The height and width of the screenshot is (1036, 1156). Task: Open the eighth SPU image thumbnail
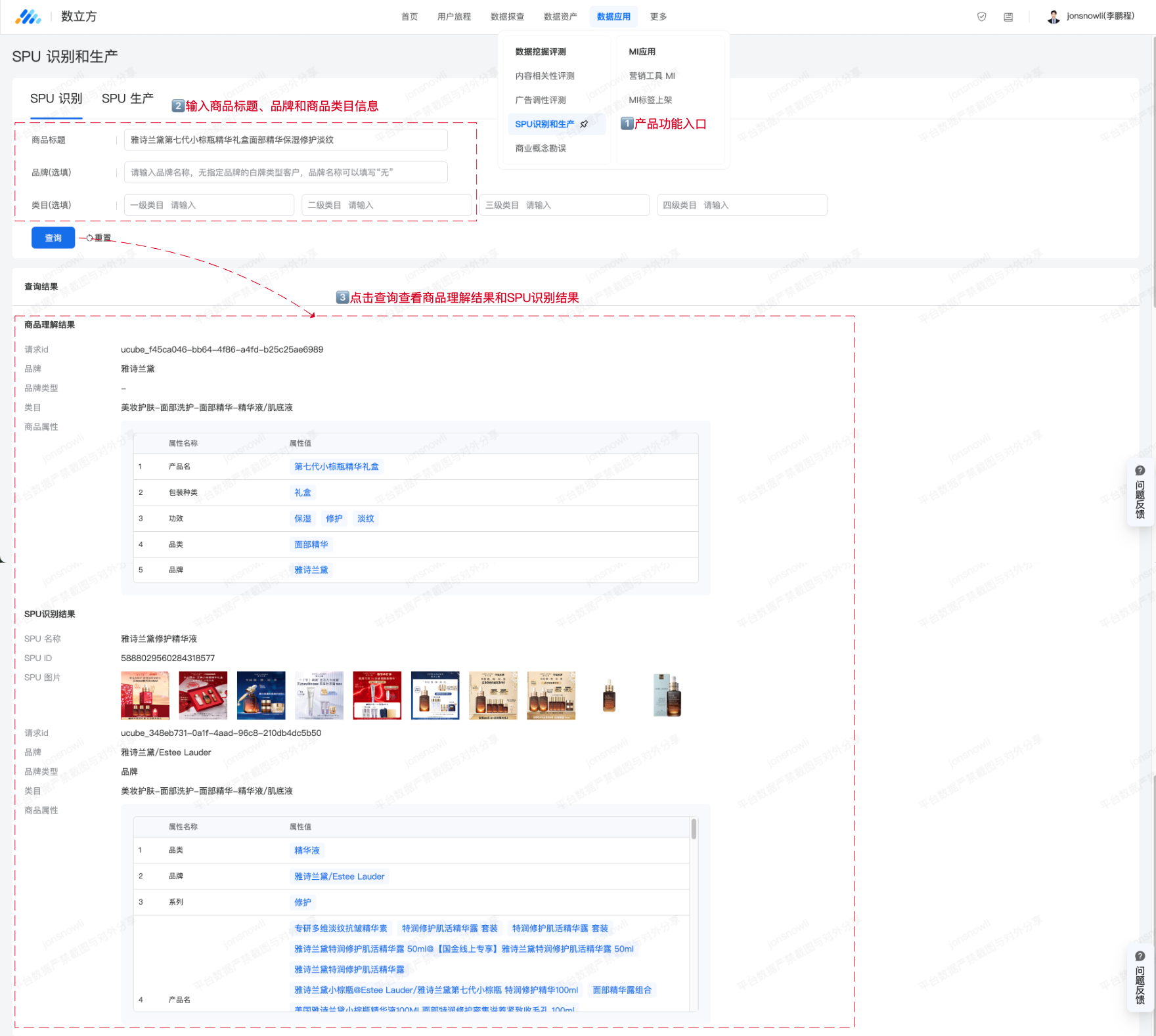551,695
